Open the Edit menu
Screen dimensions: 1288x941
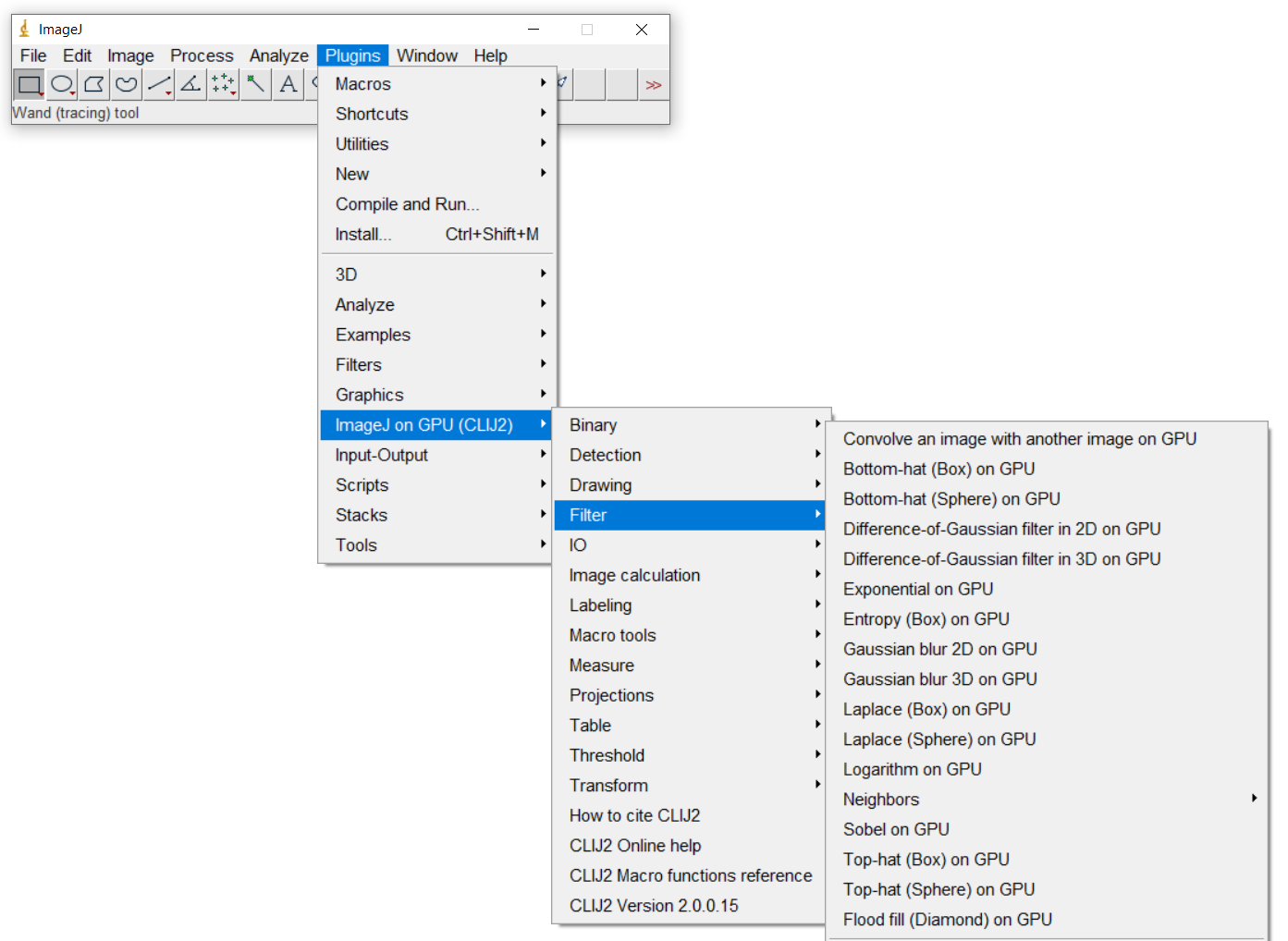point(77,55)
